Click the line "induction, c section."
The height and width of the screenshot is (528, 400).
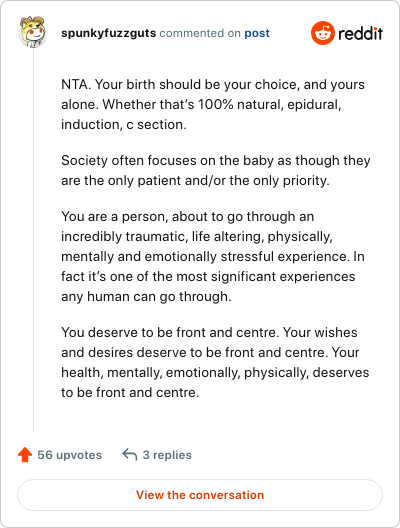(124, 125)
